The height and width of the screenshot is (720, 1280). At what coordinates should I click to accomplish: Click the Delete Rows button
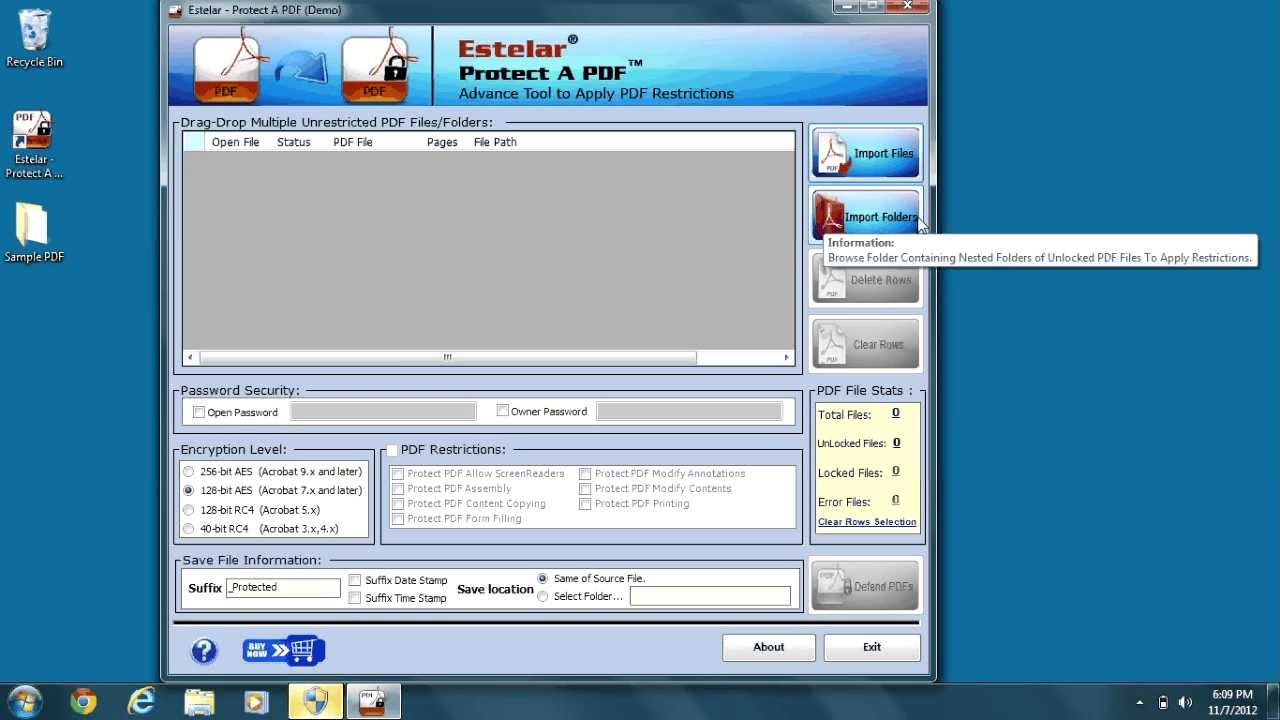[866, 280]
